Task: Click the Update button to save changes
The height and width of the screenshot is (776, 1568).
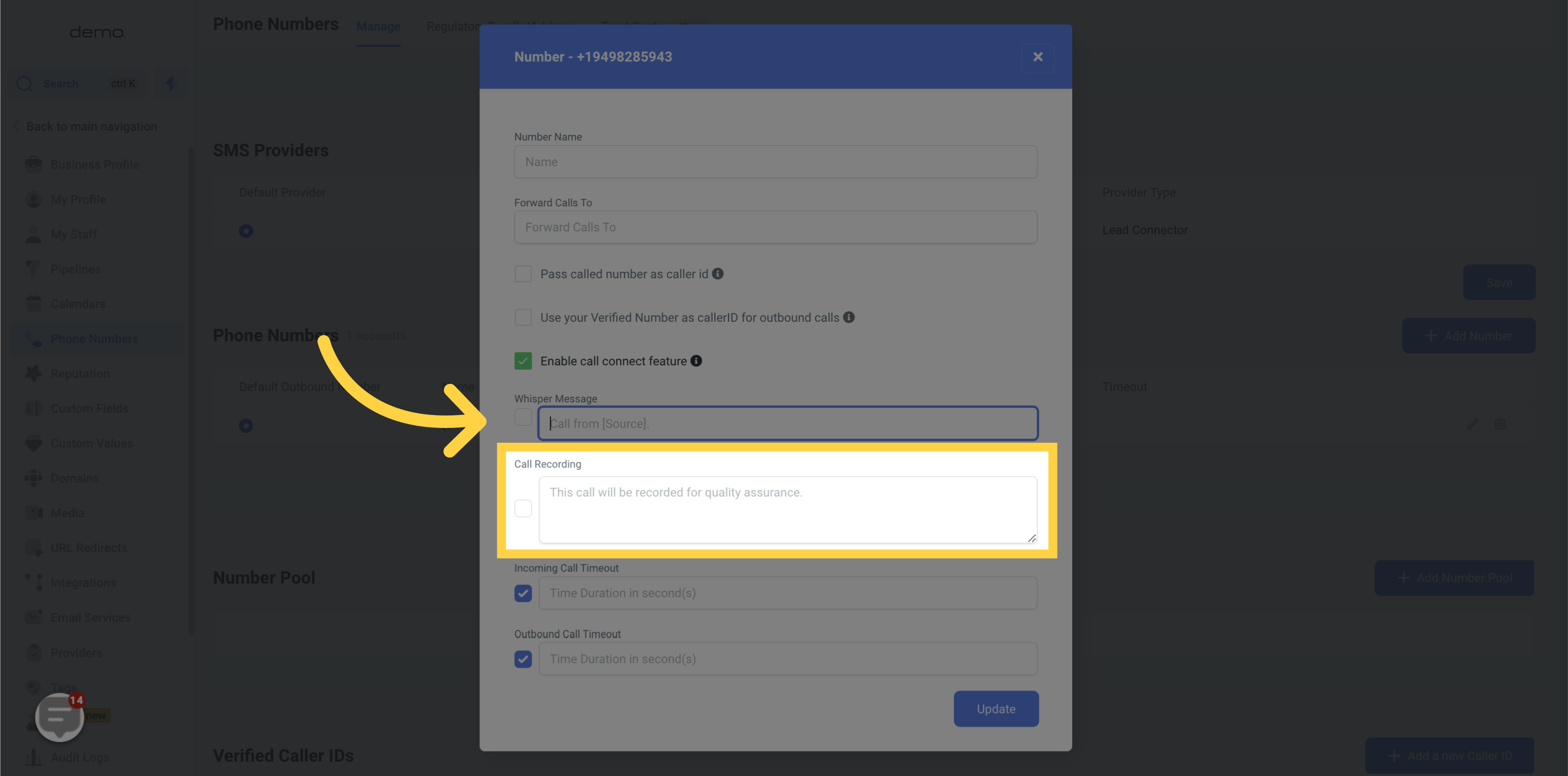Action: (x=996, y=708)
